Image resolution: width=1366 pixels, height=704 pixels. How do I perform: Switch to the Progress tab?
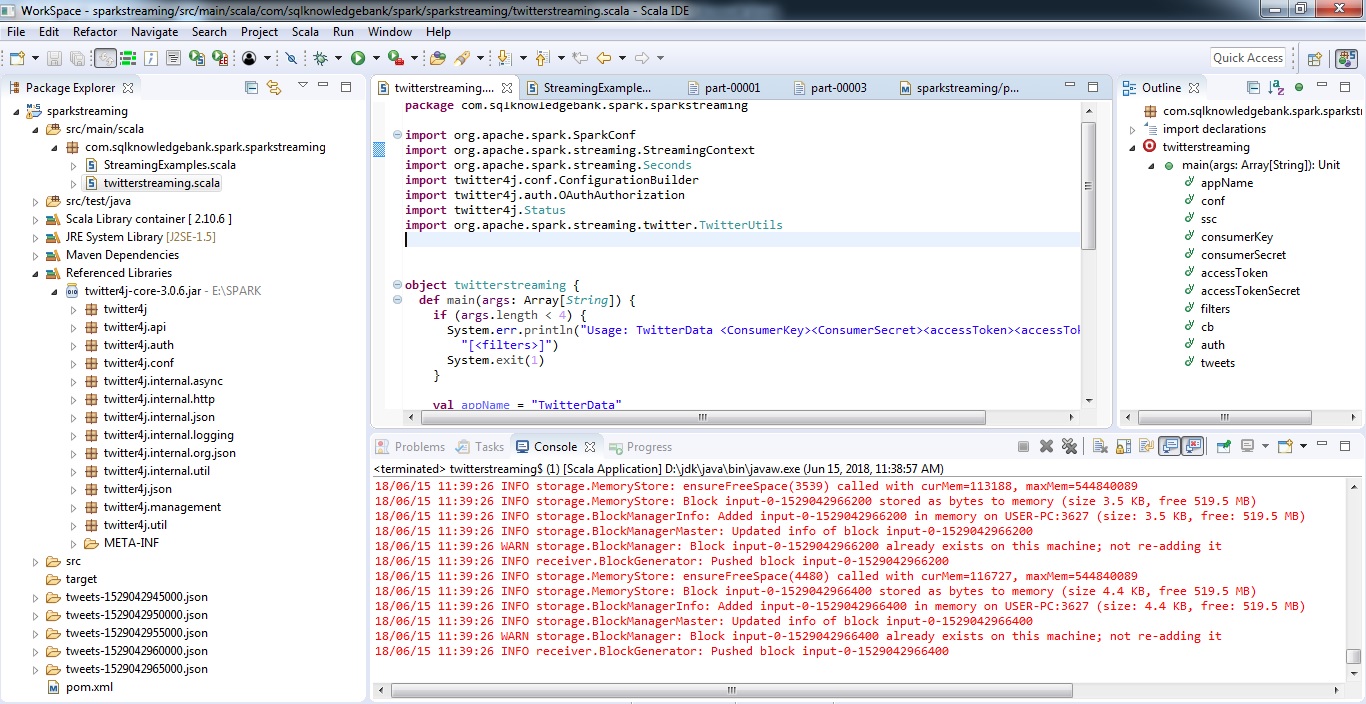tap(641, 447)
